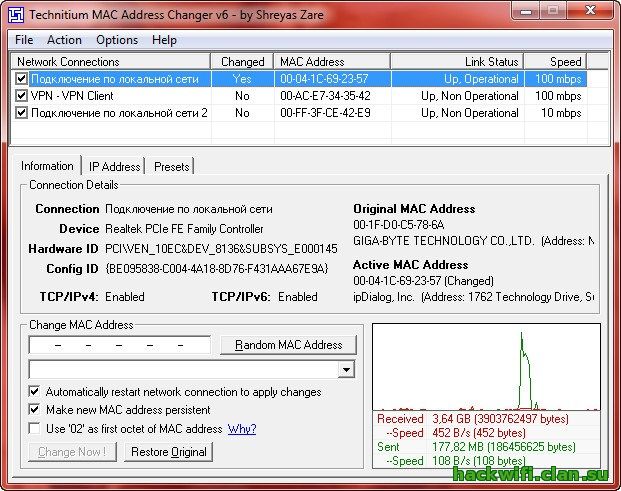
Task: Click the Received 3,64 GB value
Action: (x=500, y=419)
